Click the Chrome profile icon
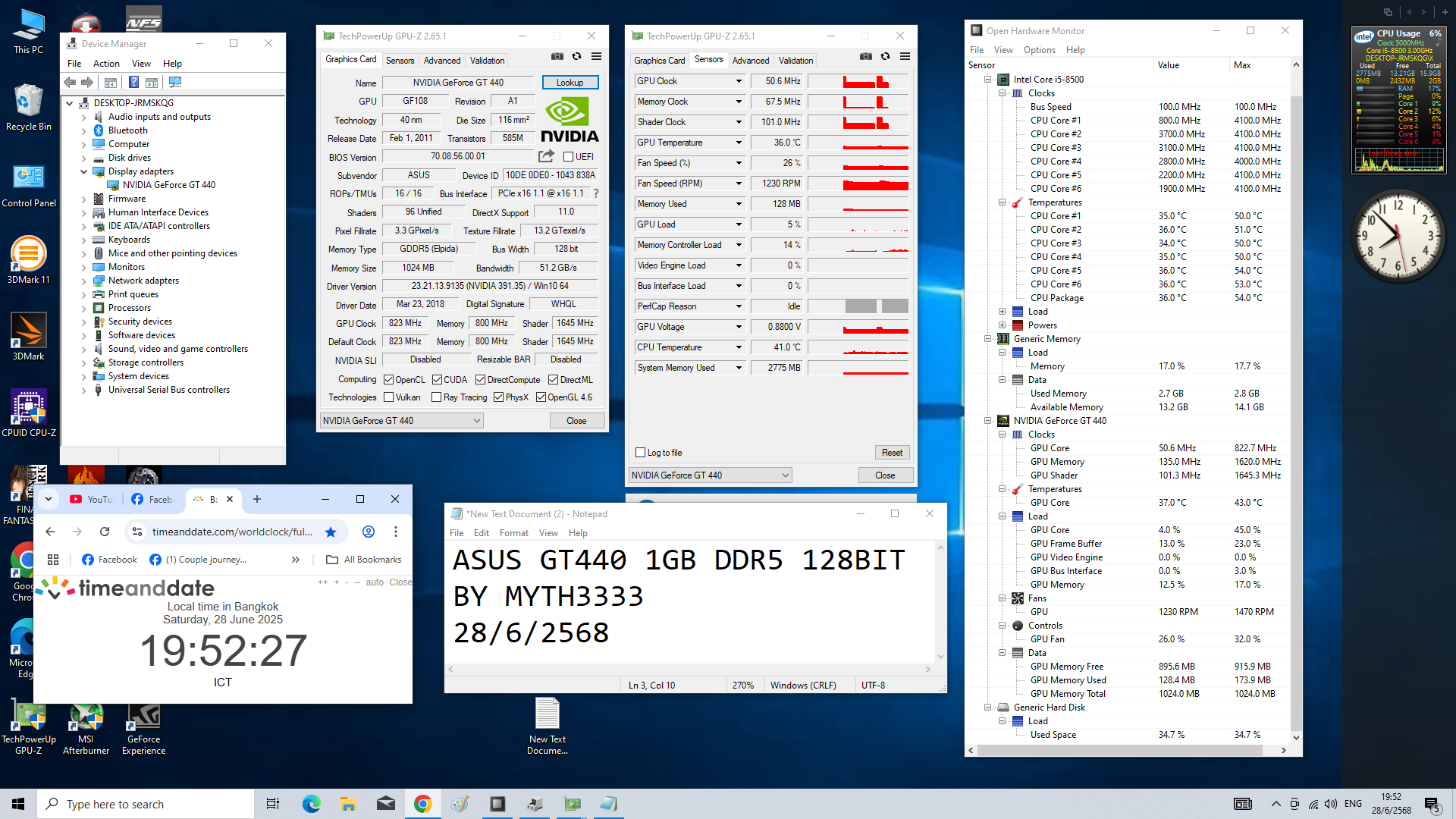The height and width of the screenshot is (819, 1456). tap(369, 532)
